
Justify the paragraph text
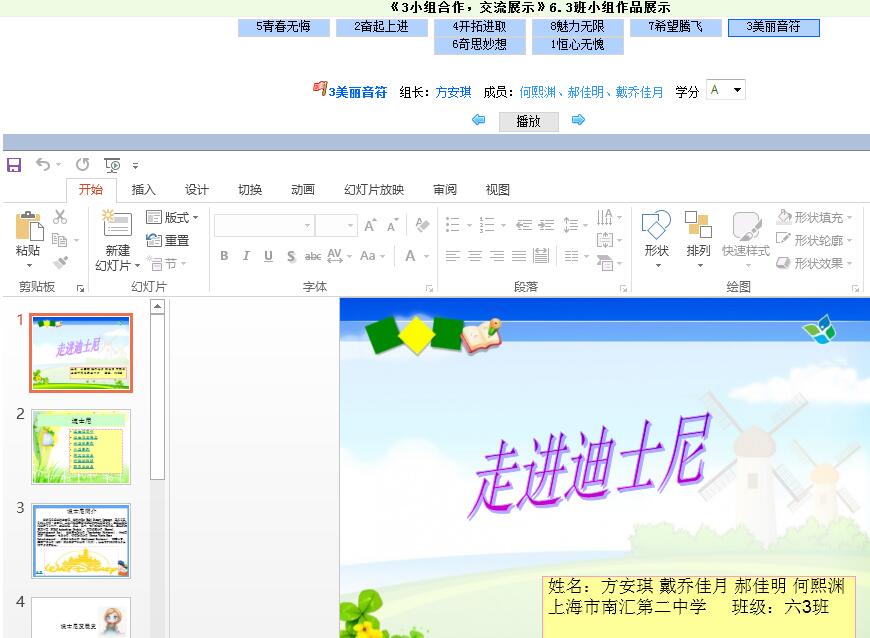[x=519, y=256]
